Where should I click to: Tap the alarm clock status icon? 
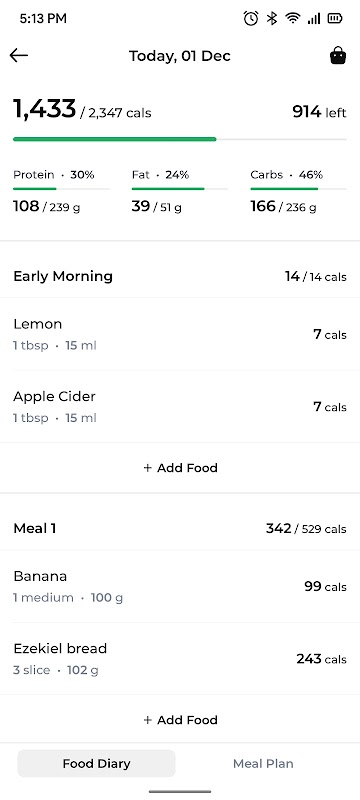coord(250,19)
